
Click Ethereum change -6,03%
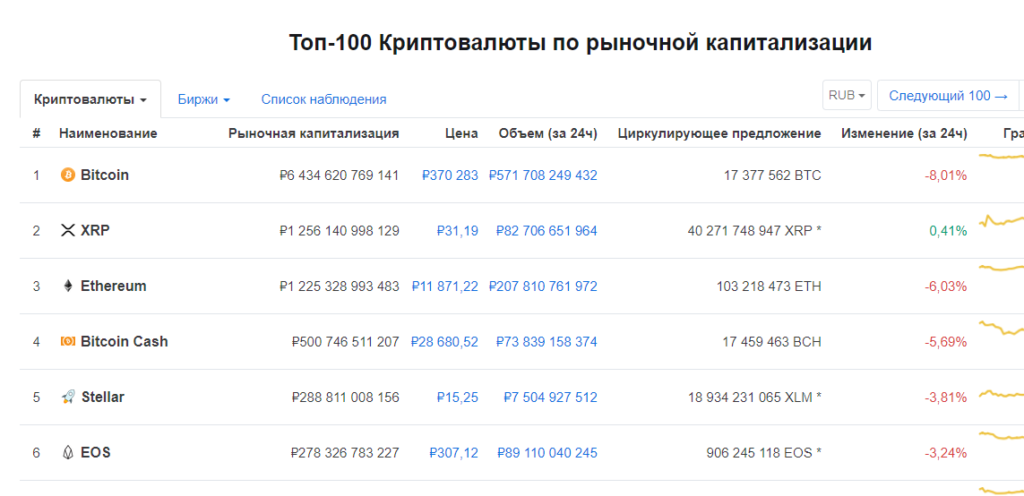click(x=946, y=287)
